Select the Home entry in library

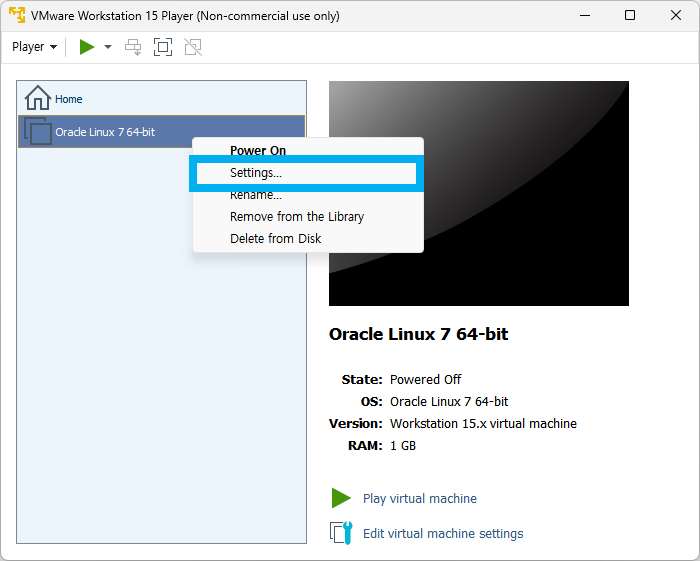[x=162, y=98]
